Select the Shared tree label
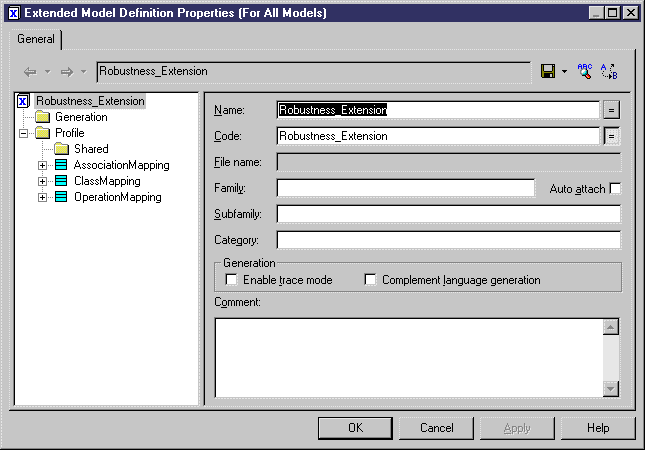The image size is (645, 450). click(91, 149)
